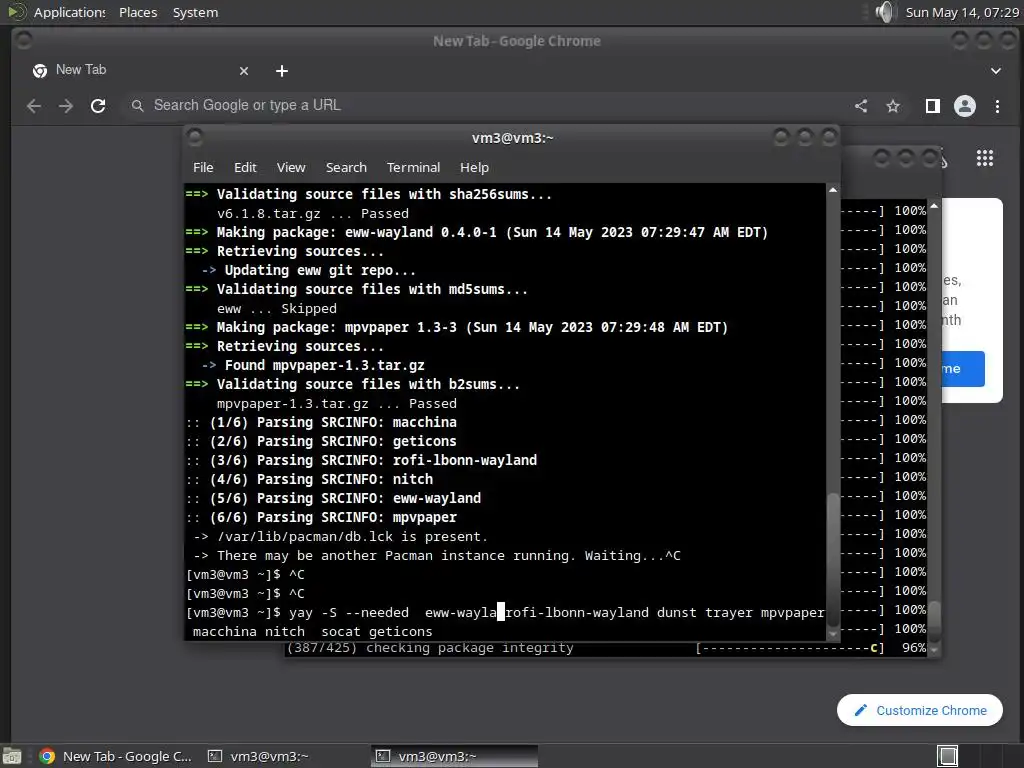The height and width of the screenshot is (768, 1024).
Task: Open terminal File menu
Action: tap(203, 167)
